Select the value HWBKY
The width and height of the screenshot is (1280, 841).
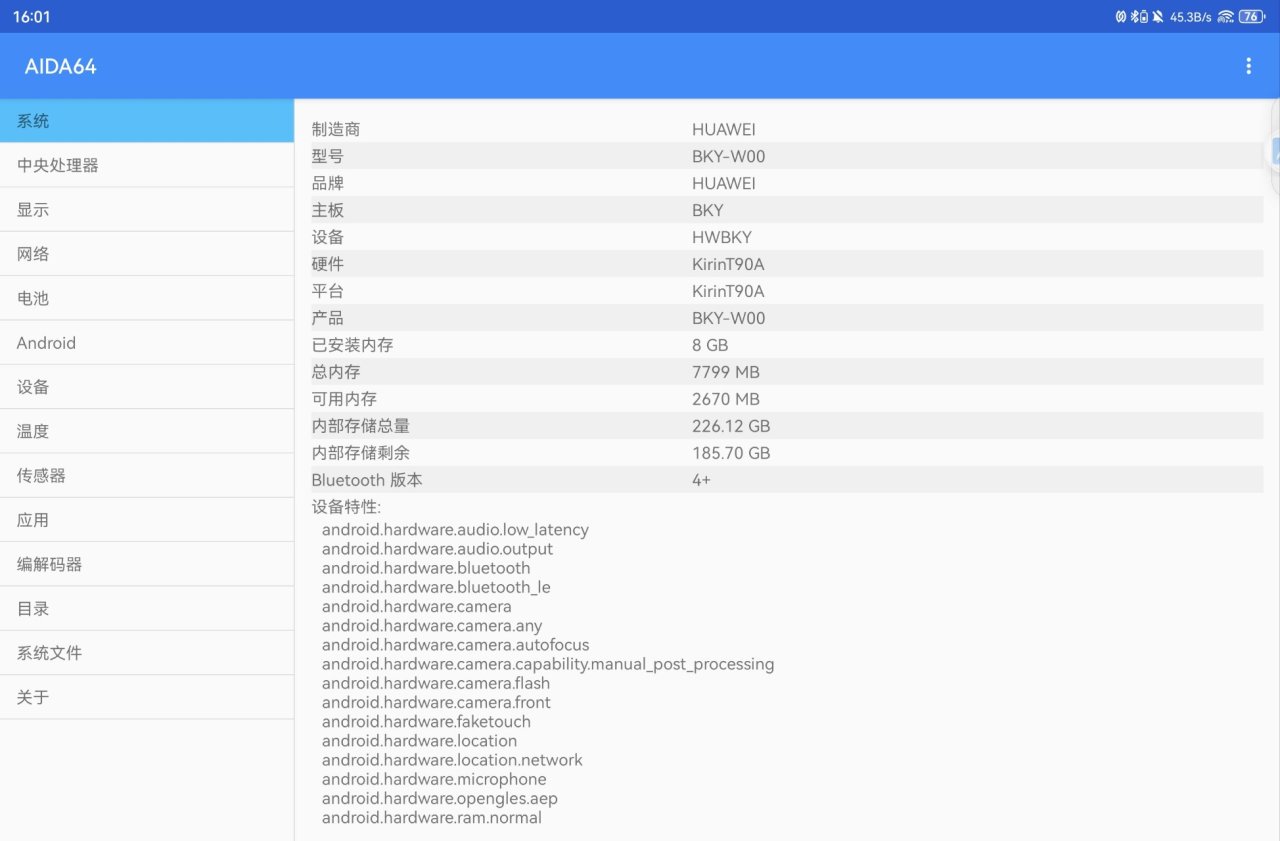(x=722, y=237)
